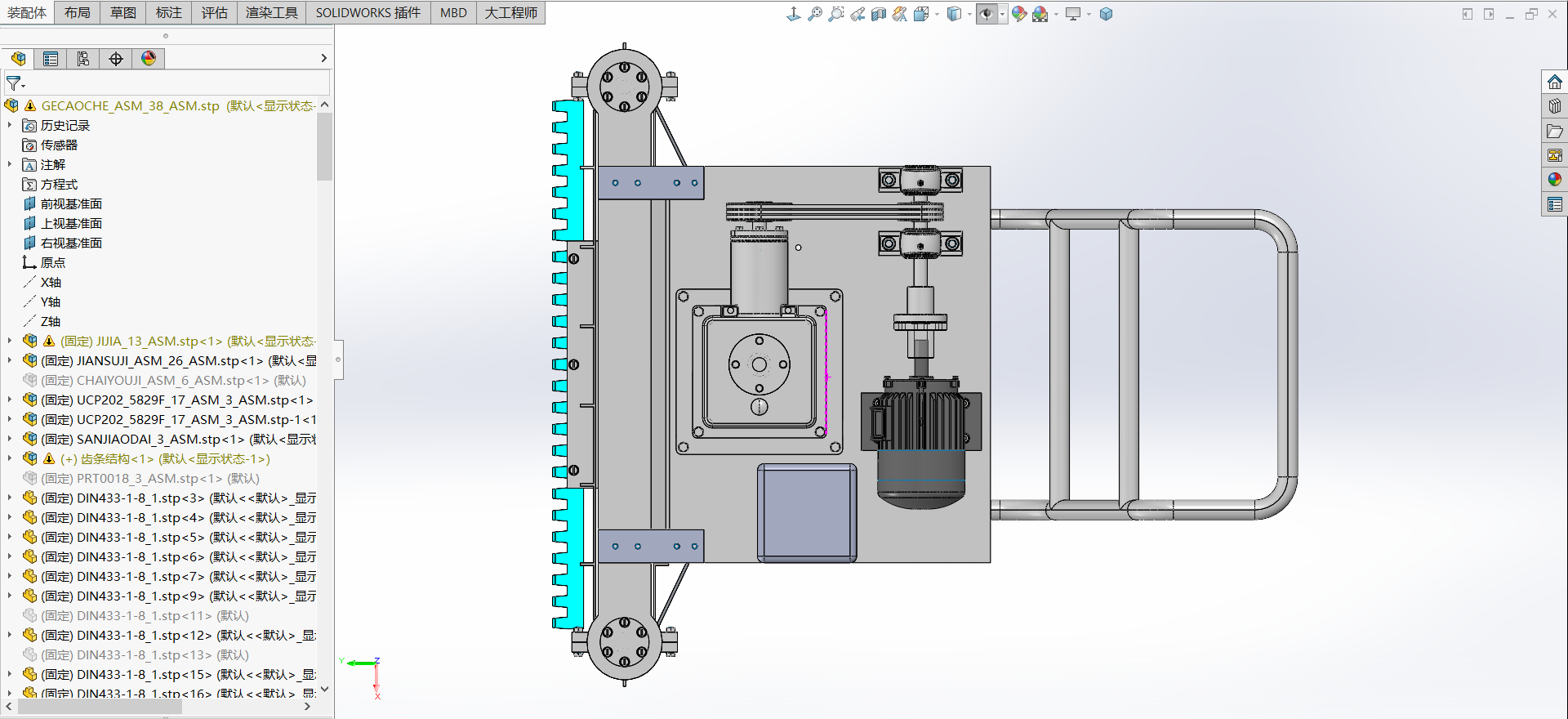Open the Appearances task pane
Viewport: 1568px width, 719px height.
click(x=1554, y=180)
